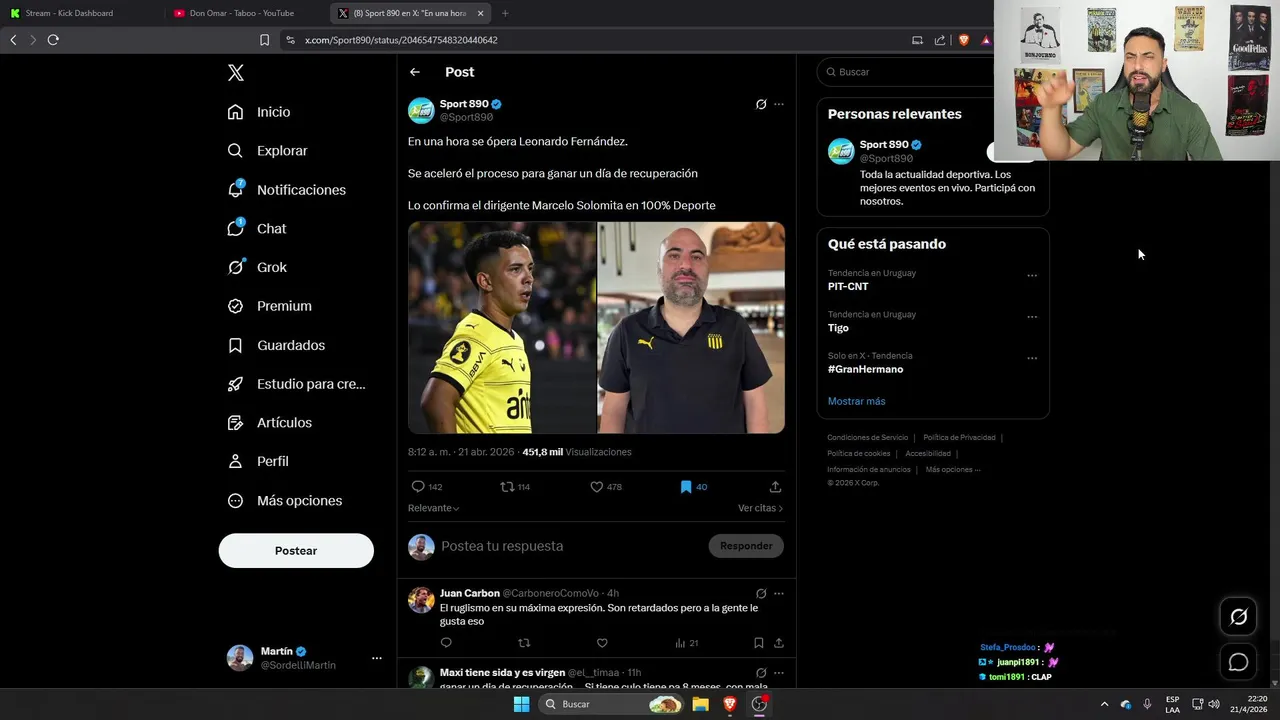The image size is (1280, 720).
Task: Open more options on Maxi's reply
Action: (779, 673)
